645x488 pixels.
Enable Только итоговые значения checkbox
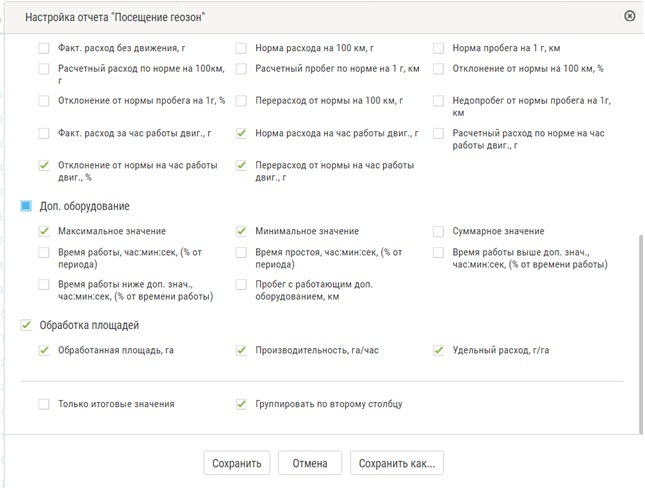coord(43,404)
